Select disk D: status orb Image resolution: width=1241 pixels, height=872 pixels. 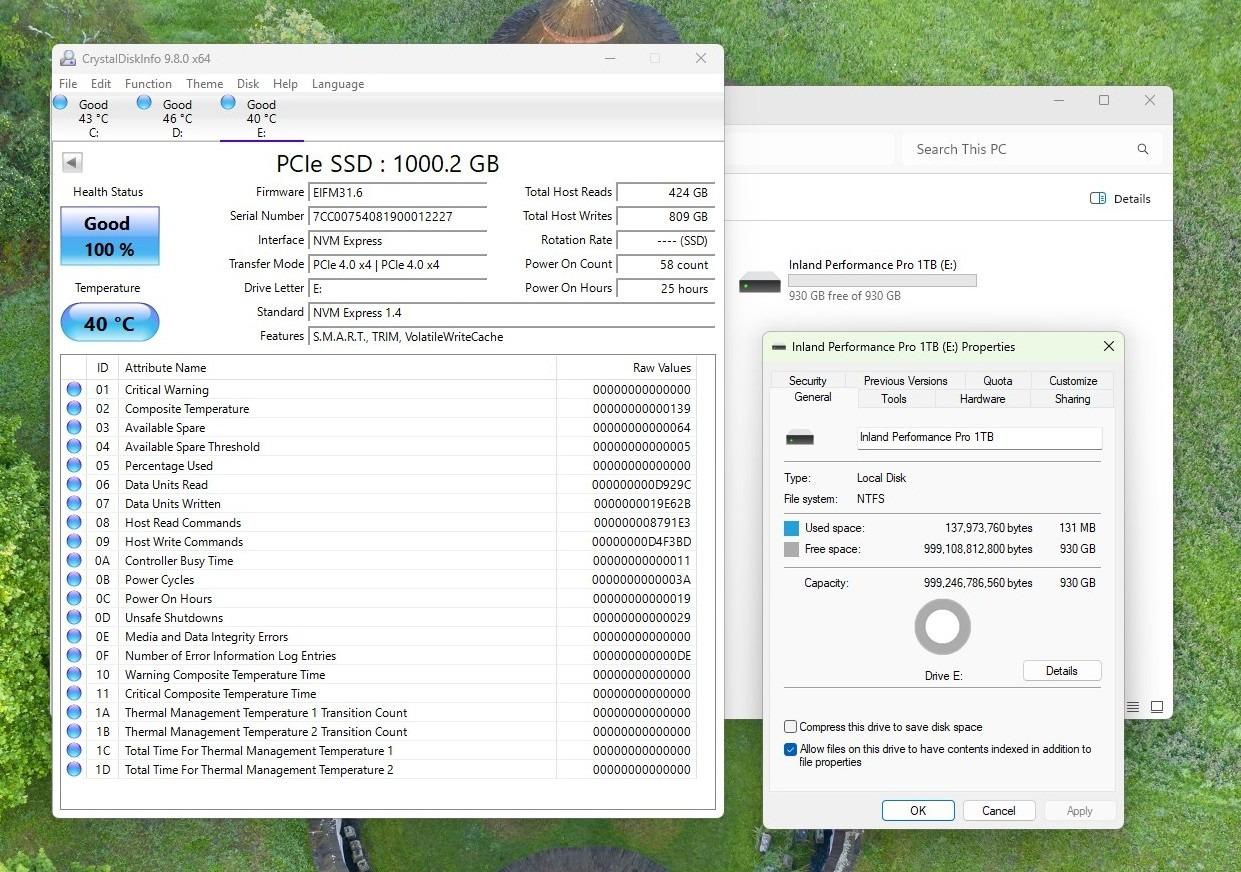tap(144, 103)
